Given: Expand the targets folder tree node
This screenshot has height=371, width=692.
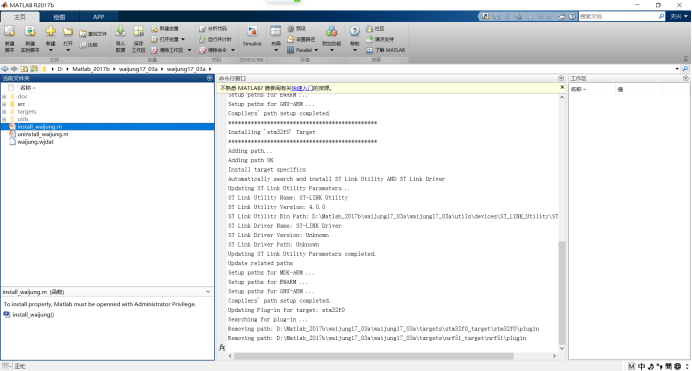Looking at the screenshot, I should [x=4, y=112].
